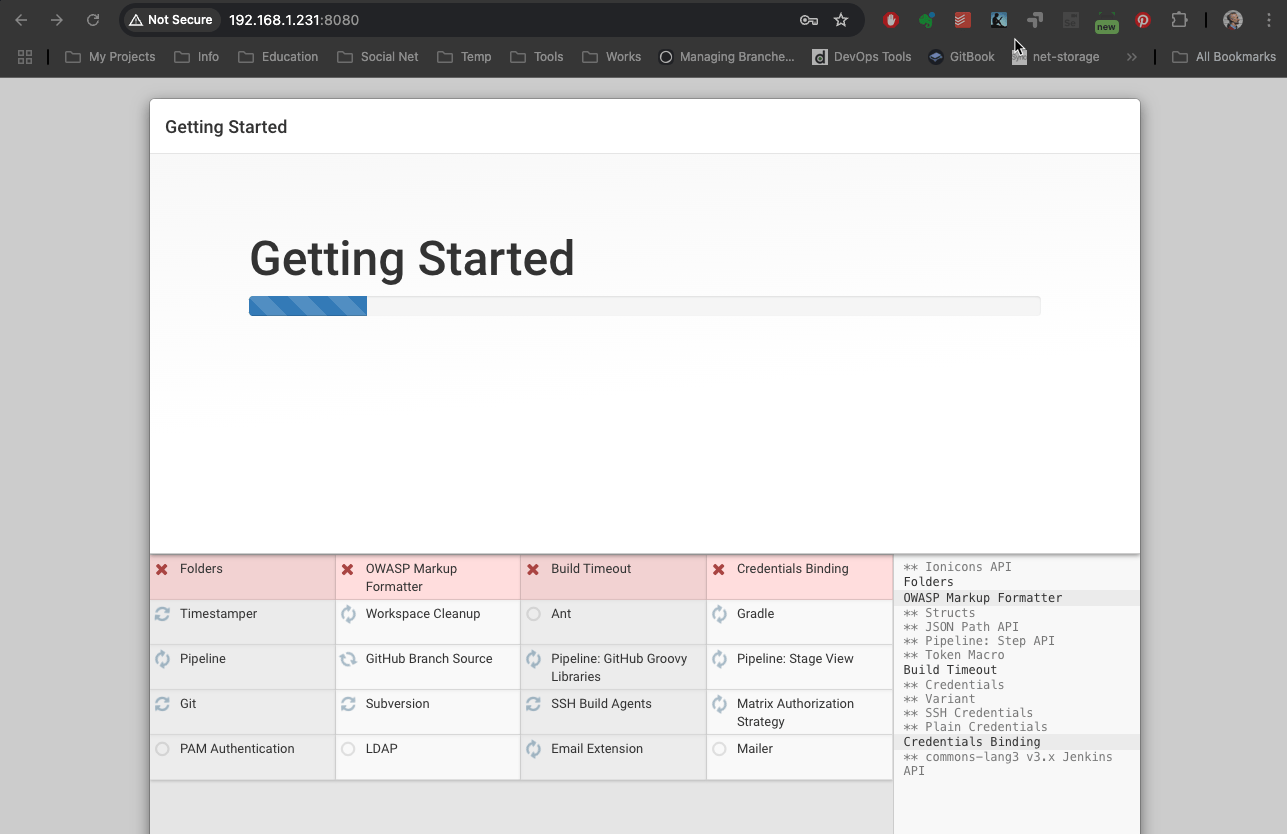Viewport: 1287px width, 834px height.
Task: Click the red X icon beside Folders
Action: point(162,569)
